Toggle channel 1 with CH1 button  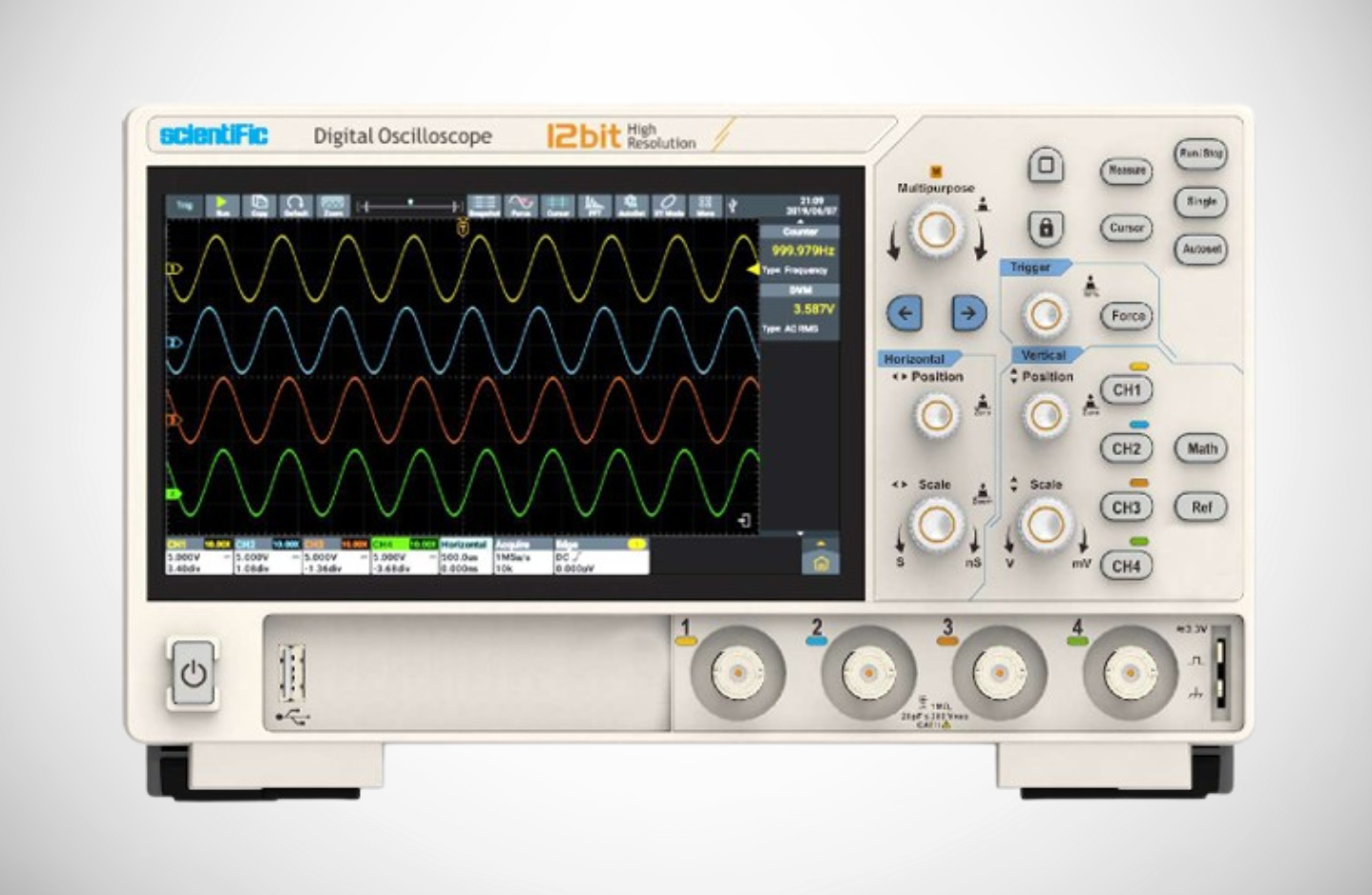[1126, 390]
